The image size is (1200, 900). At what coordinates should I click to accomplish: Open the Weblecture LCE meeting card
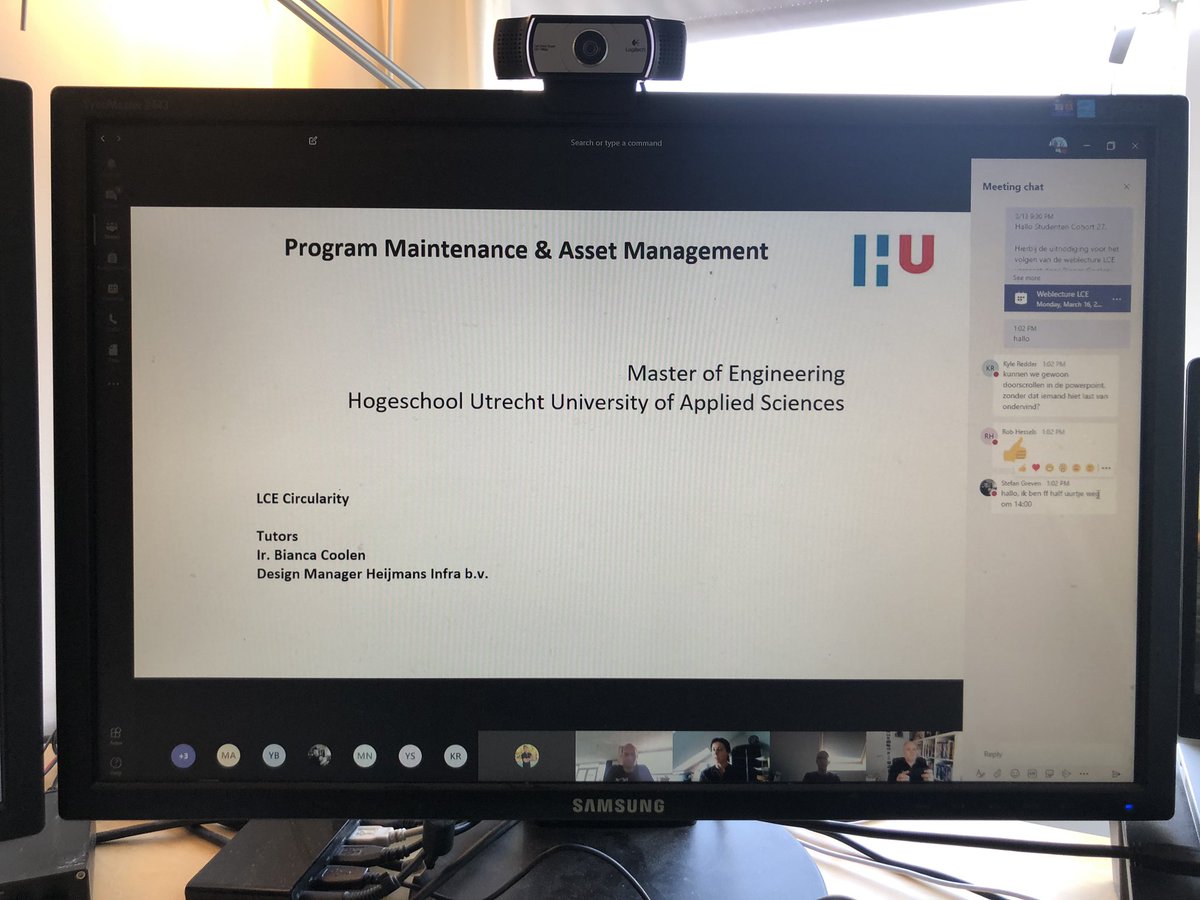(x=1067, y=298)
